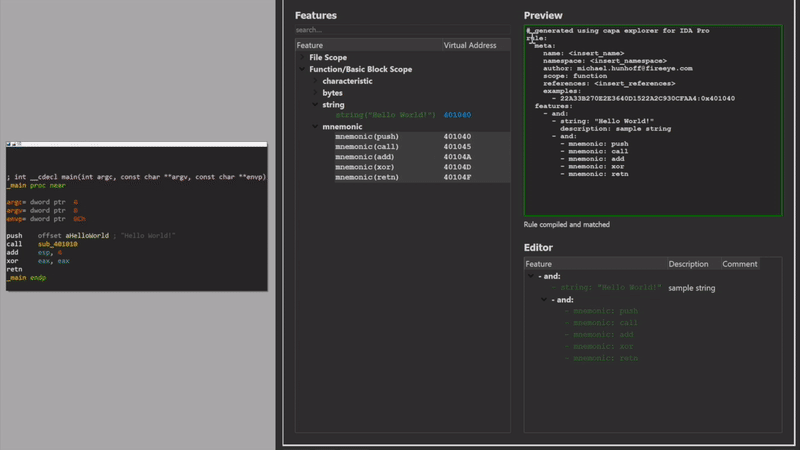
Task: Click the Feature column header in Features
Action: tap(368, 45)
